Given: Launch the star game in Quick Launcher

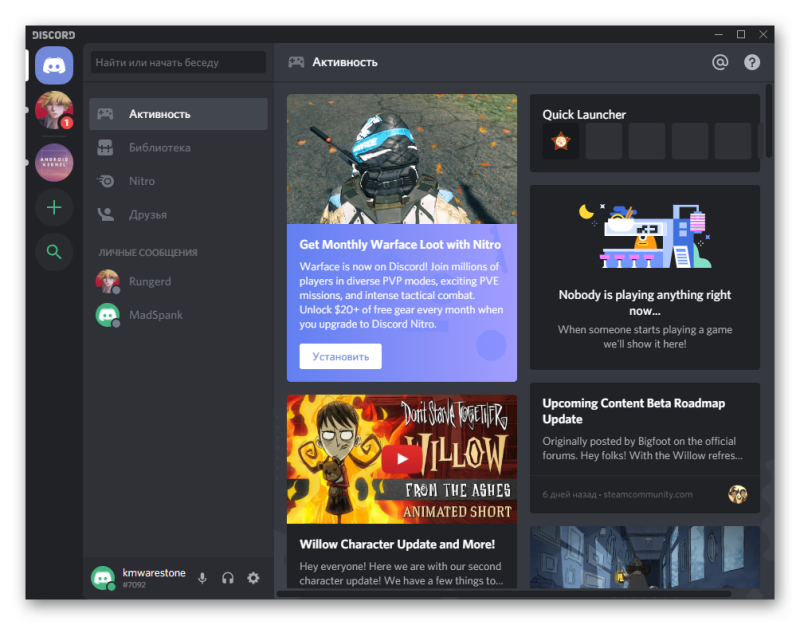Looking at the screenshot, I should coord(561,141).
